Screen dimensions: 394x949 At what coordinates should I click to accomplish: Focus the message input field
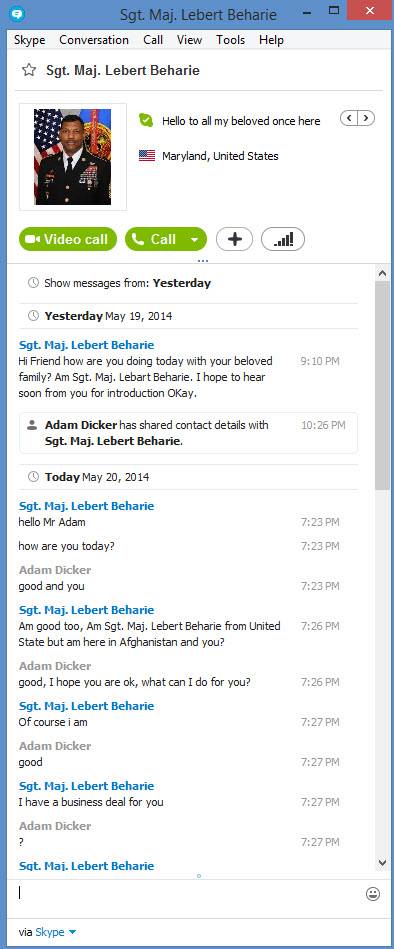(188, 893)
